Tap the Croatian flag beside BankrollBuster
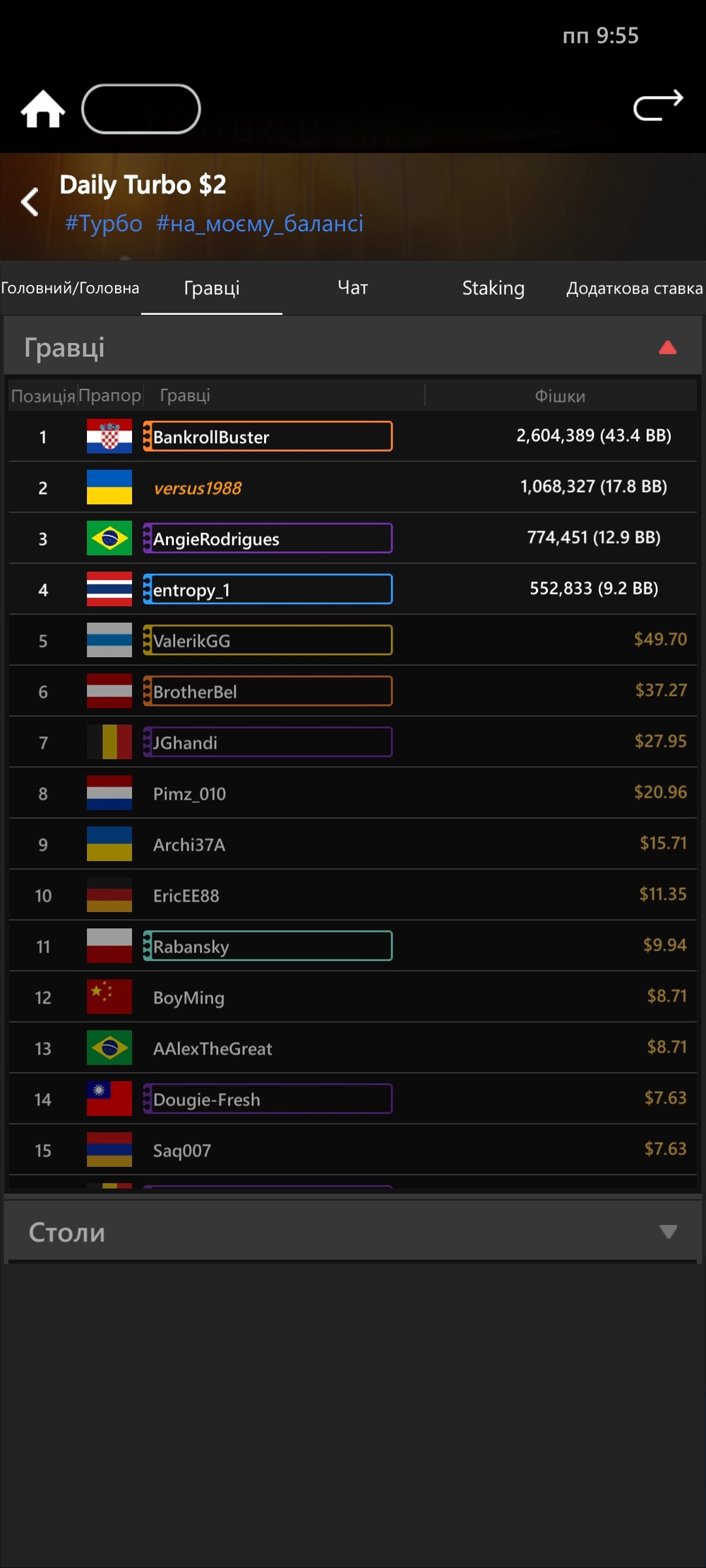 pos(109,436)
